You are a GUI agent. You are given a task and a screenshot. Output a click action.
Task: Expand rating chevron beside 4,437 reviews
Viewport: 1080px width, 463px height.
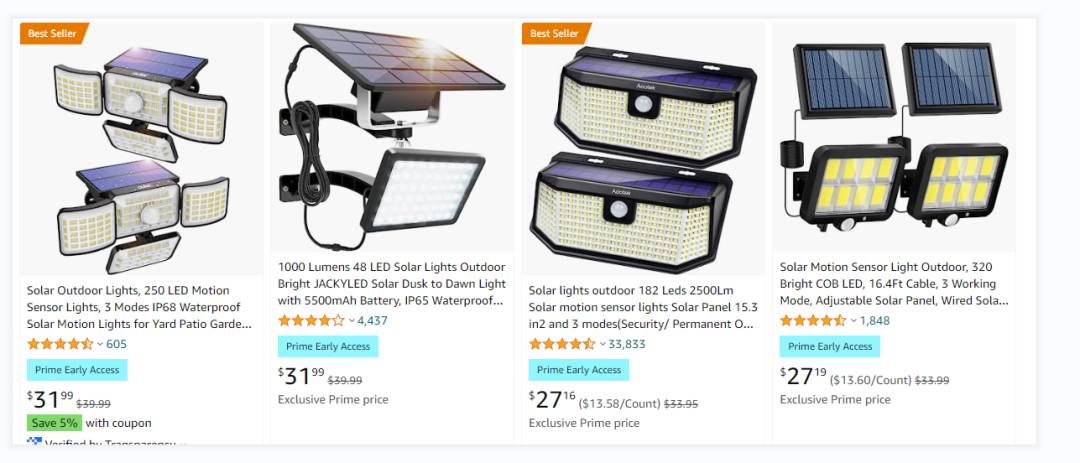click(351, 320)
